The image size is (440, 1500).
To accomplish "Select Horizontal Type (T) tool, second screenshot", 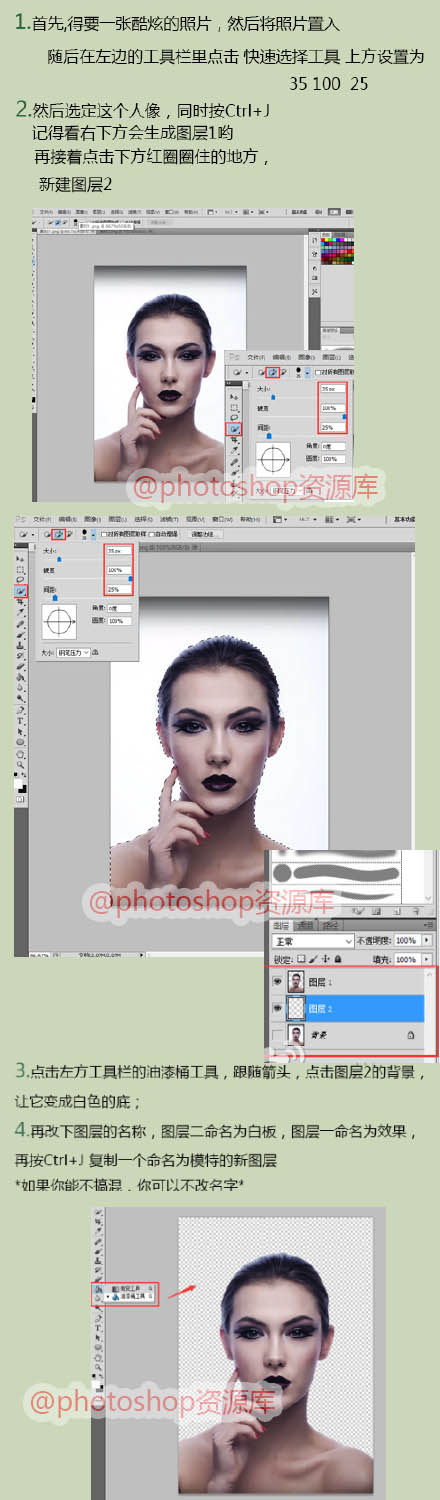I will (x=20, y=721).
